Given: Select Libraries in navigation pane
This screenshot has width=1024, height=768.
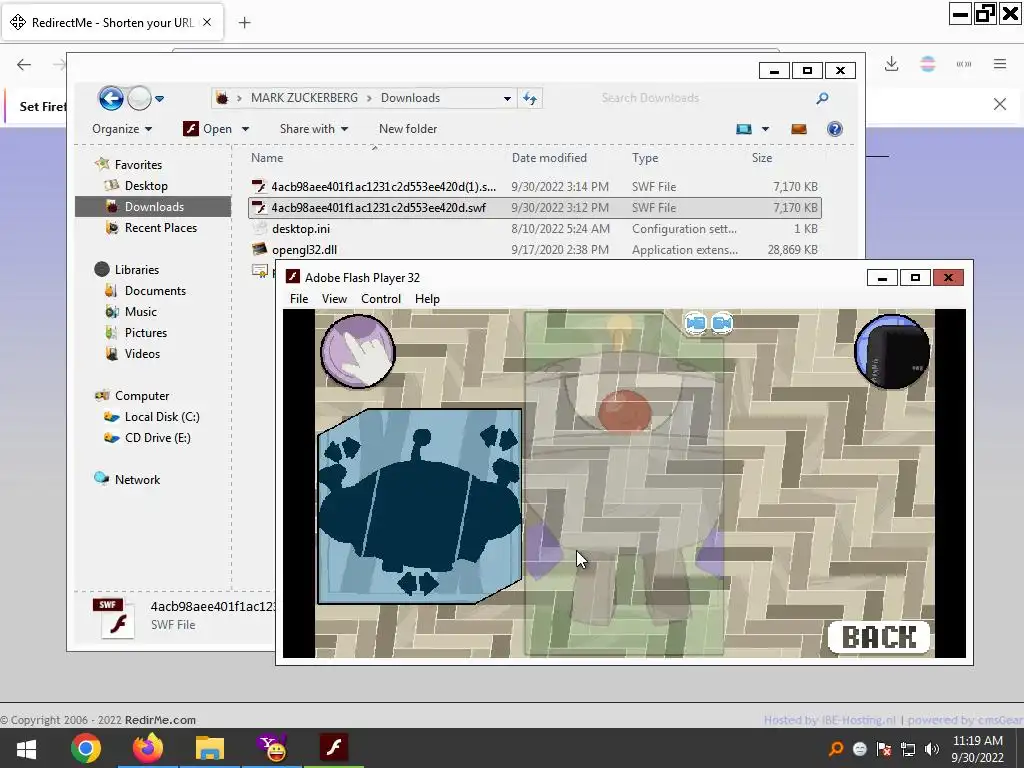Looking at the screenshot, I should [x=136, y=270].
